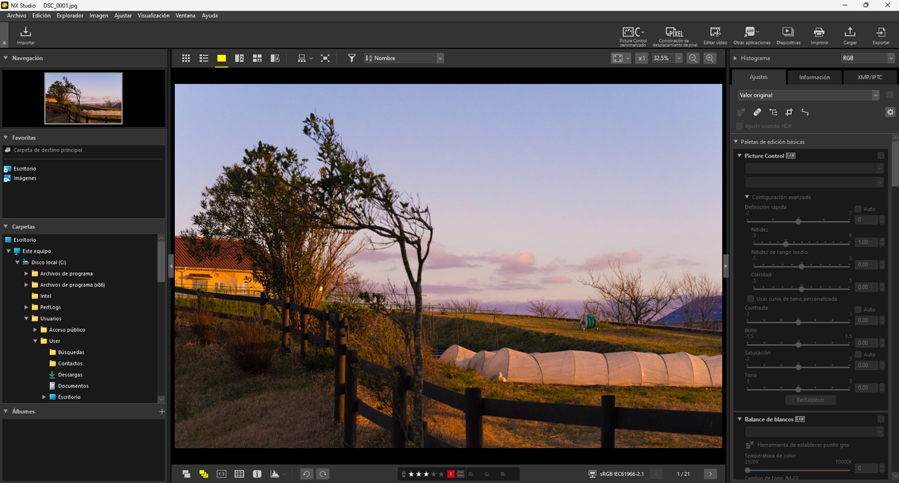Collapse the Álbumes panel

pos(6,411)
